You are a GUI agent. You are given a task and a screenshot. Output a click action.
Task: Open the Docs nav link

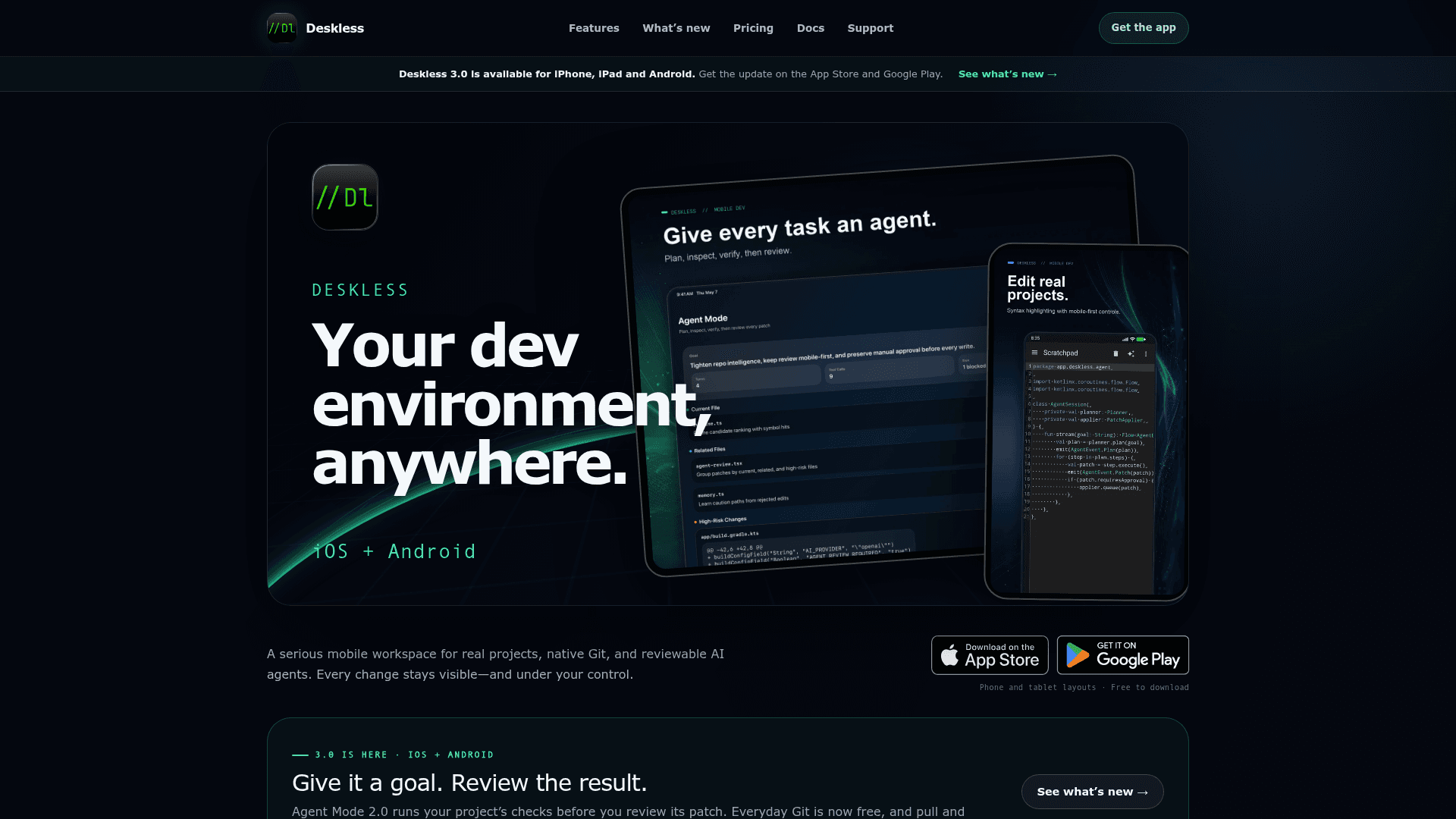[x=811, y=28]
